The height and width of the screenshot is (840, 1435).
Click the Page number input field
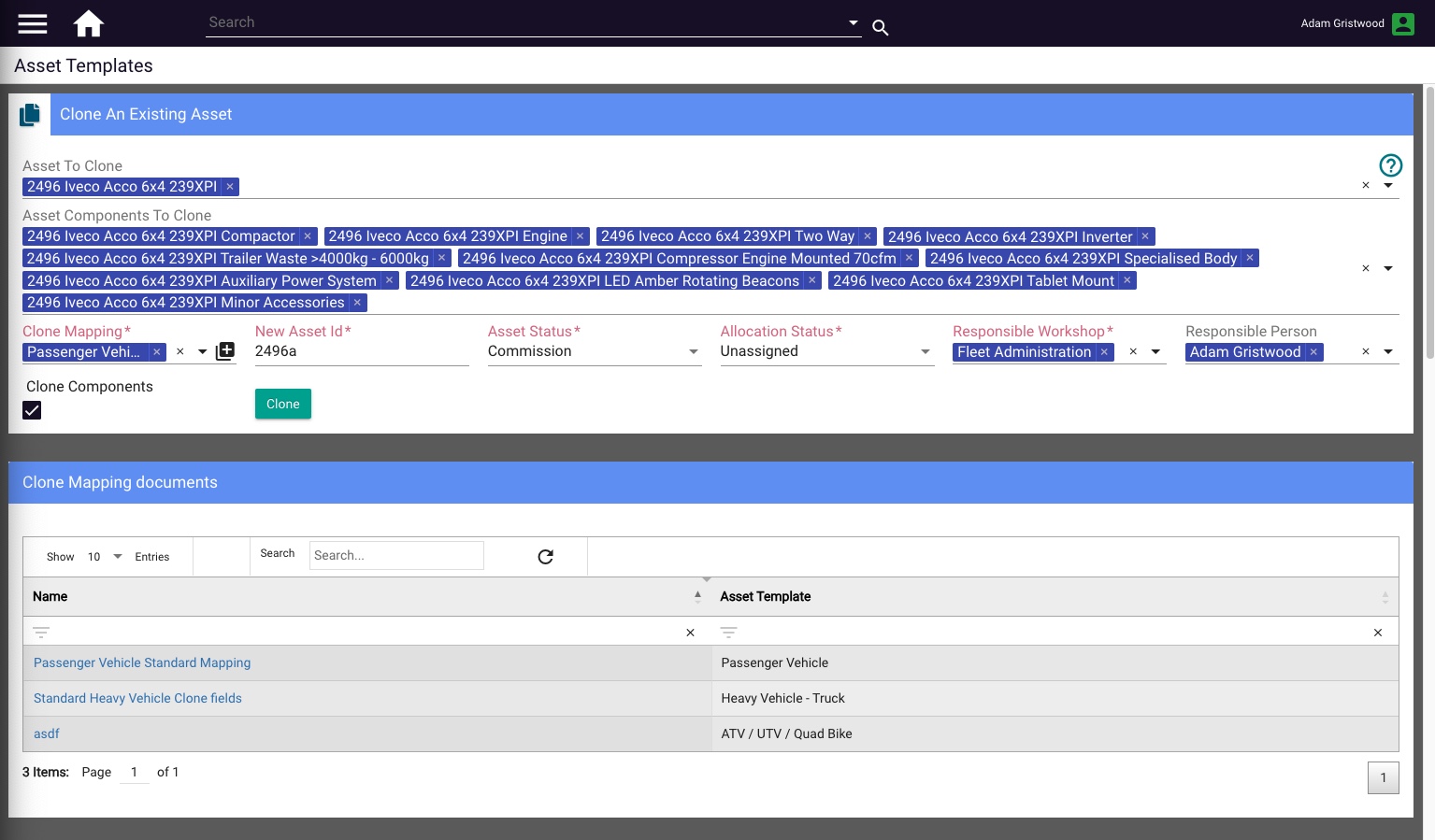click(135, 772)
